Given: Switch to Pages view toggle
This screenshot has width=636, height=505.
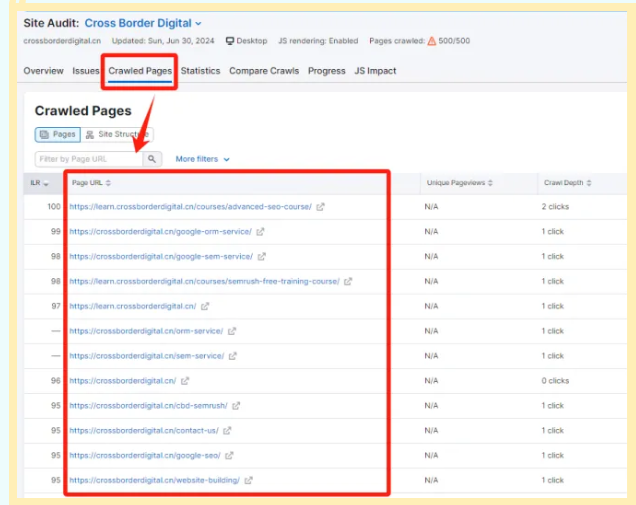Looking at the screenshot, I should pos(58,134).
